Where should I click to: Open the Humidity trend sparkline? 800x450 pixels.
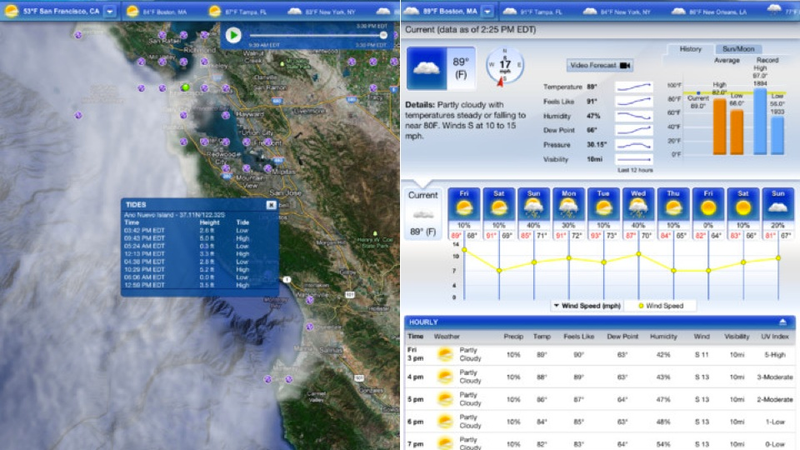pyautogui.click(x=634, y=116)
